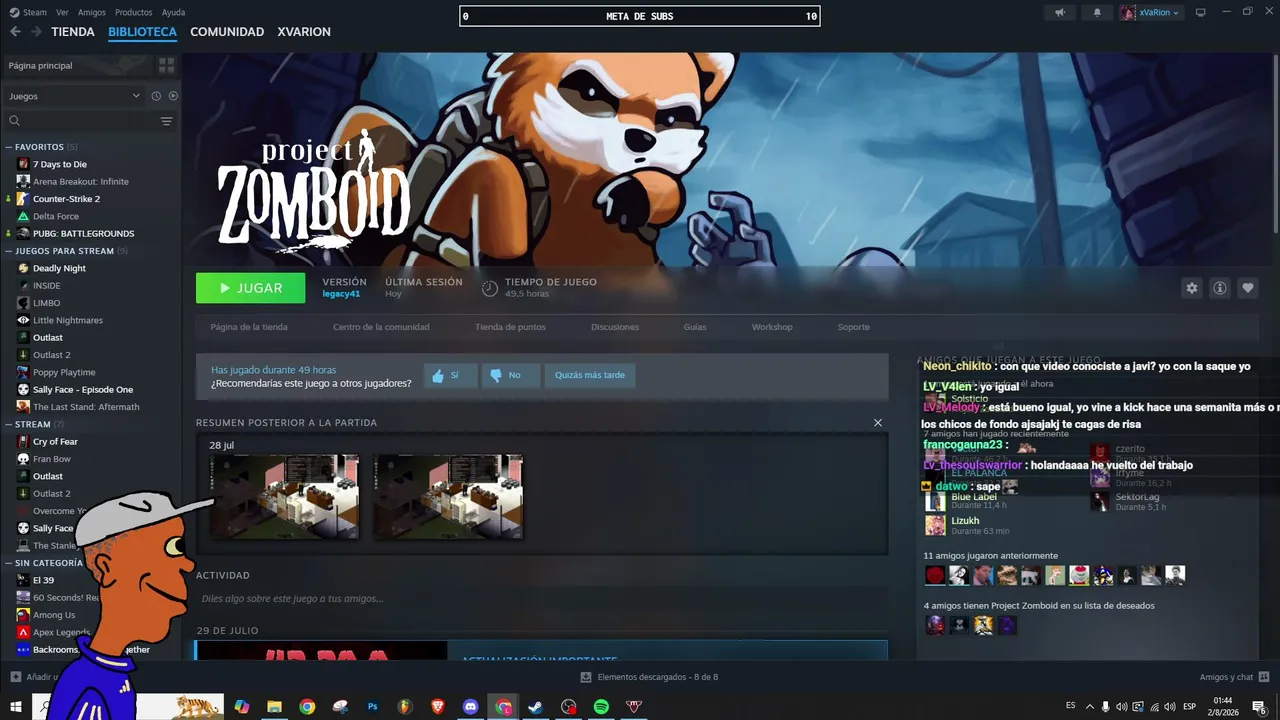Collapse the SIN CATEGORÍA category
1280x720 pixels.
(9, 563)
